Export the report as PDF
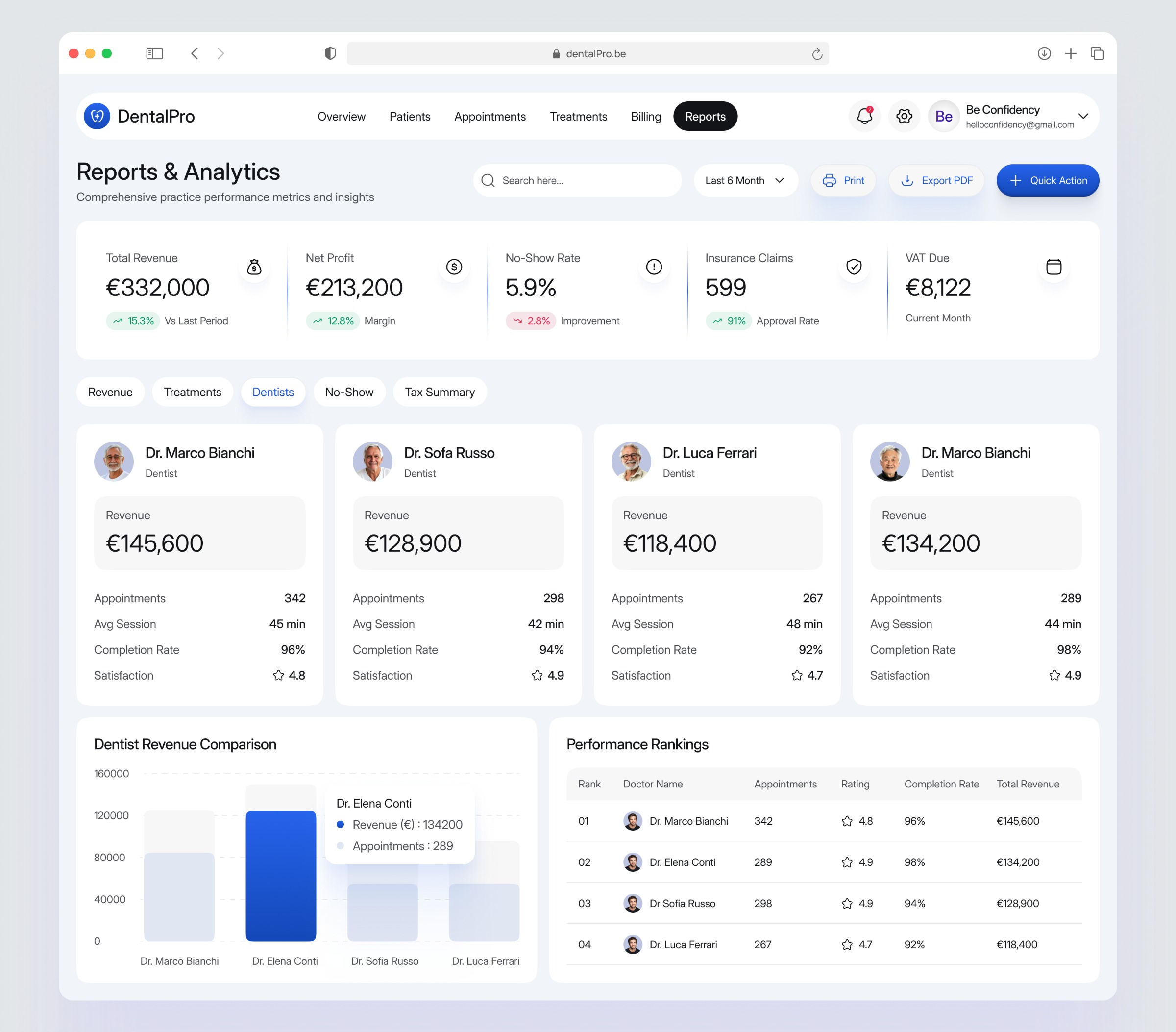 (936, 181)
